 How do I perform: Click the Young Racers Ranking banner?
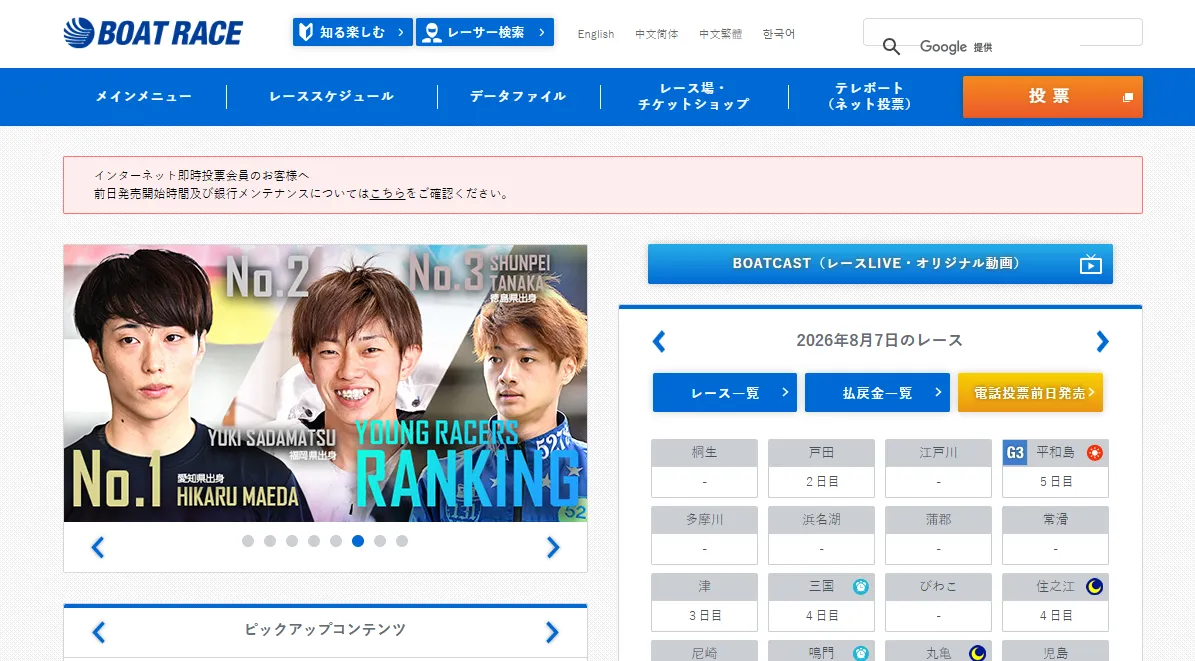click(x=325, y=383)
